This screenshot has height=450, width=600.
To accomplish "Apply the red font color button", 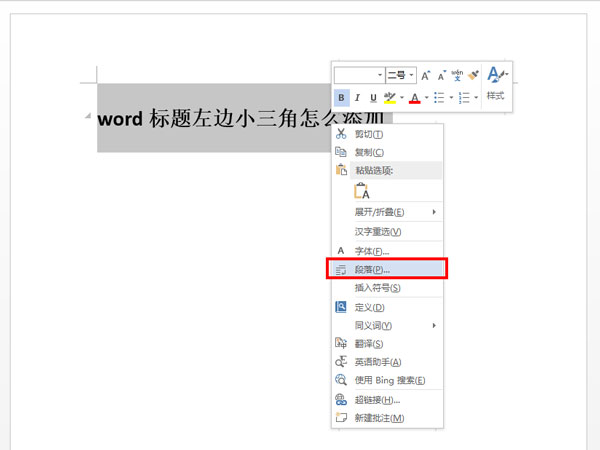I will (x=414, y=98).
